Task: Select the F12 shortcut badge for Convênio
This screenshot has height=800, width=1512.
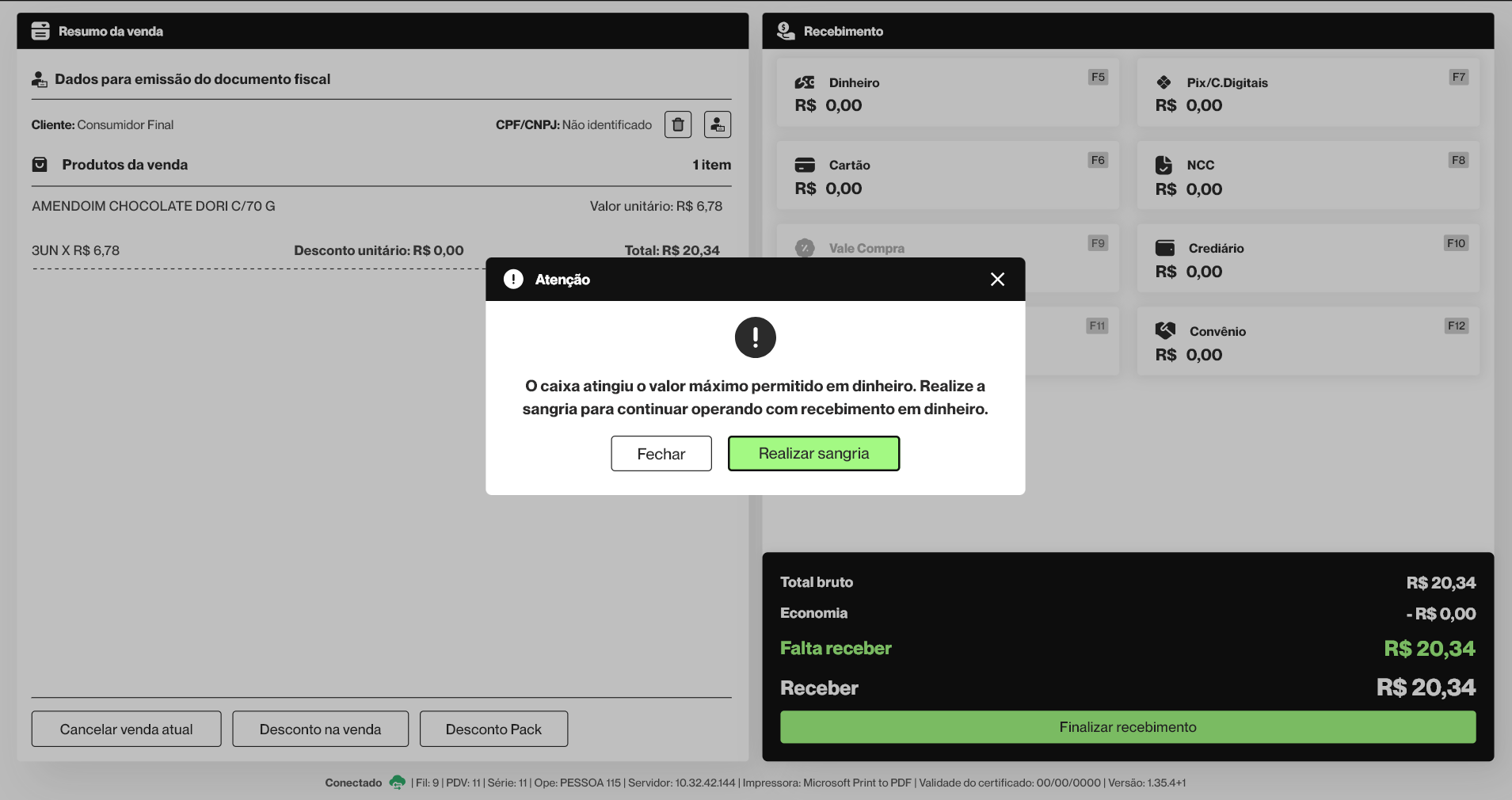Action: pyautogui.click(x=1456, y=326)
